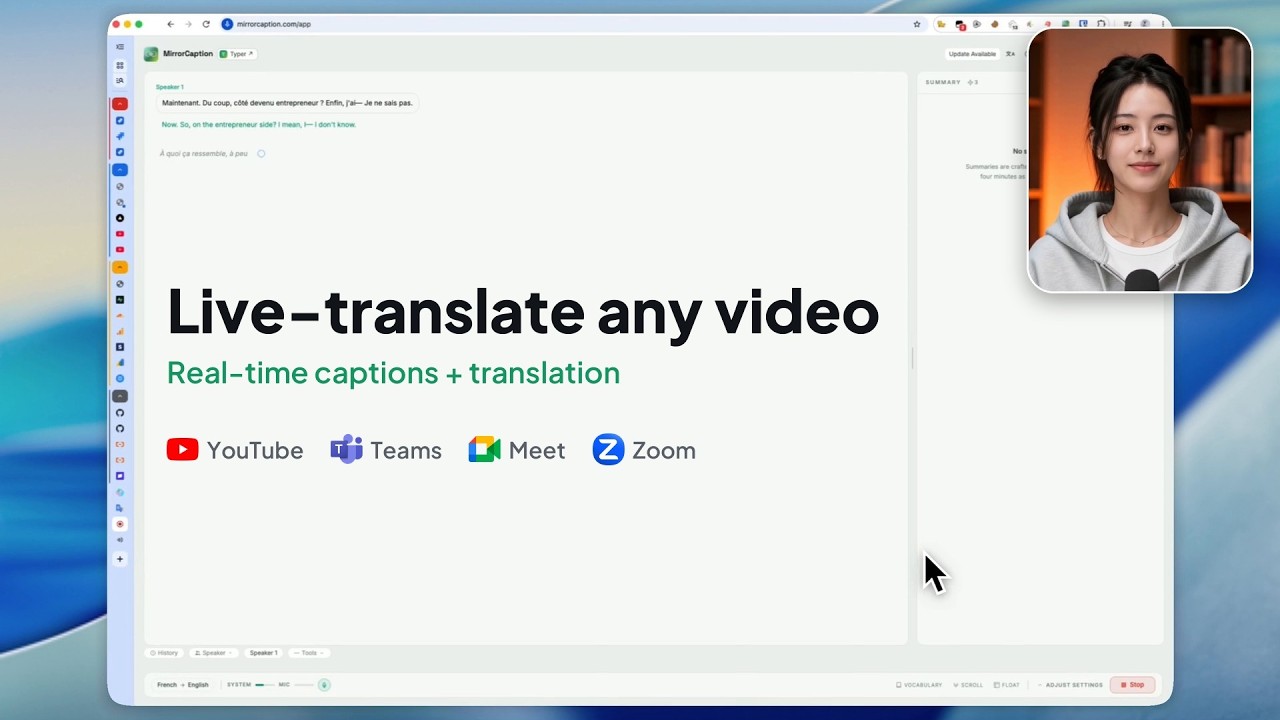Open site info icon in address bar
The image size is (1280, 720).
(x=227, y=24)
